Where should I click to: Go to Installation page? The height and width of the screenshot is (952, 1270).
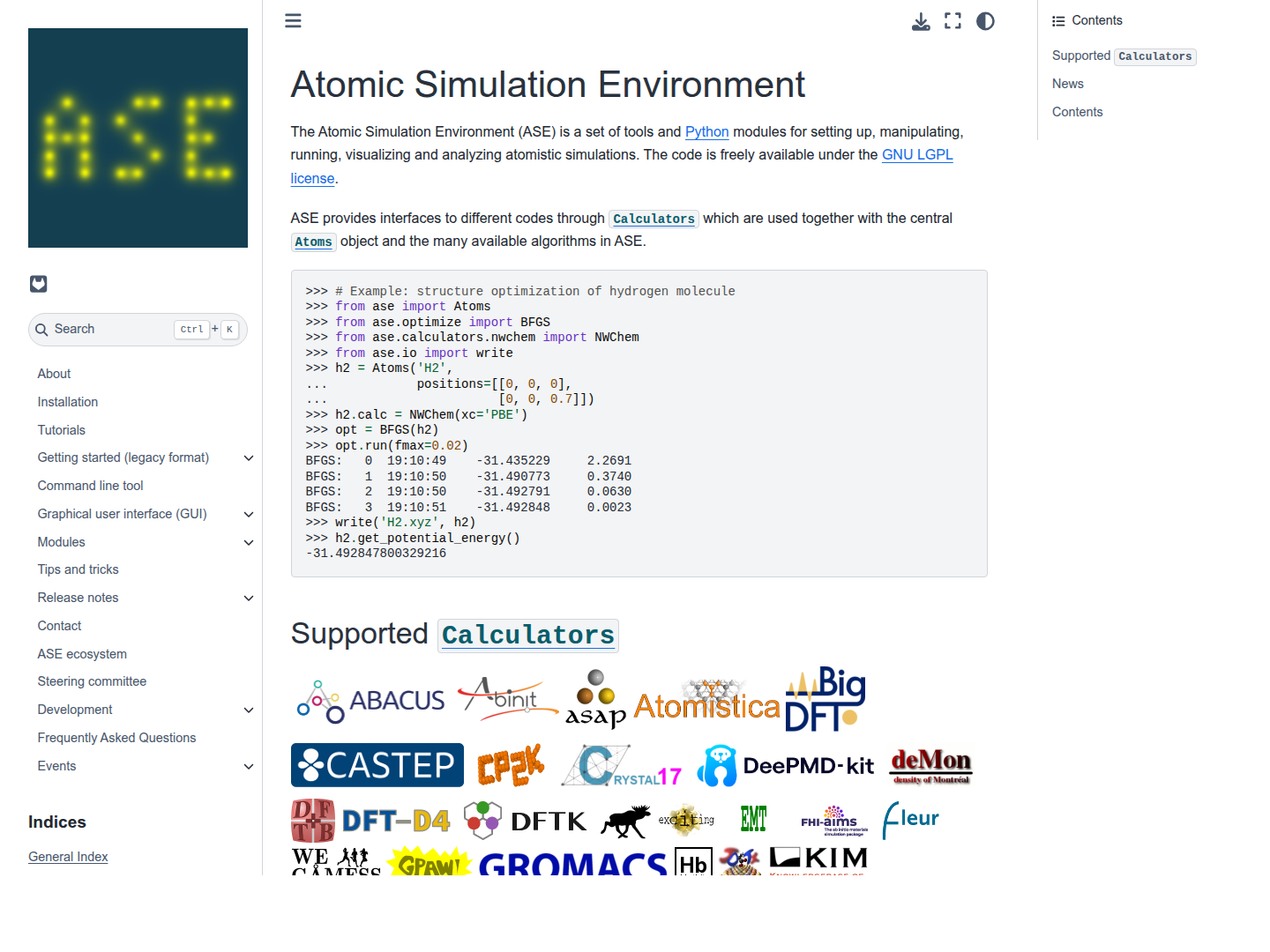point(68,402)
